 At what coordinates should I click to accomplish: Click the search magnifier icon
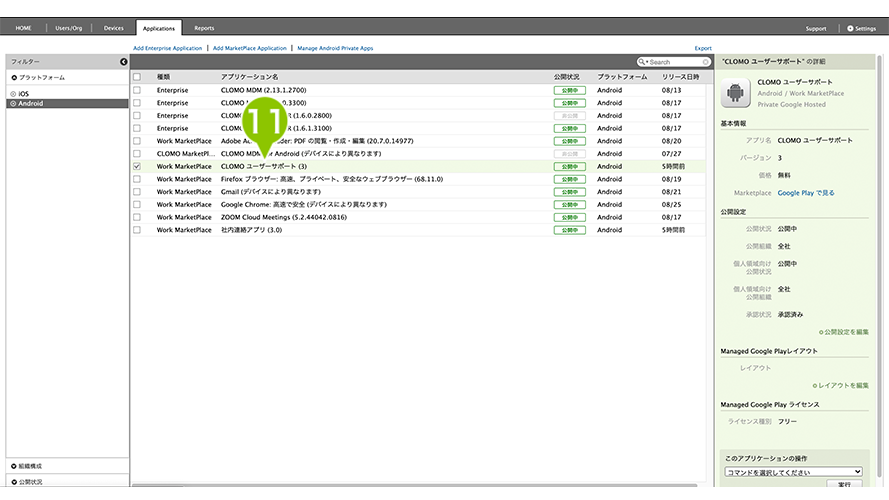(x=642, y=62)
